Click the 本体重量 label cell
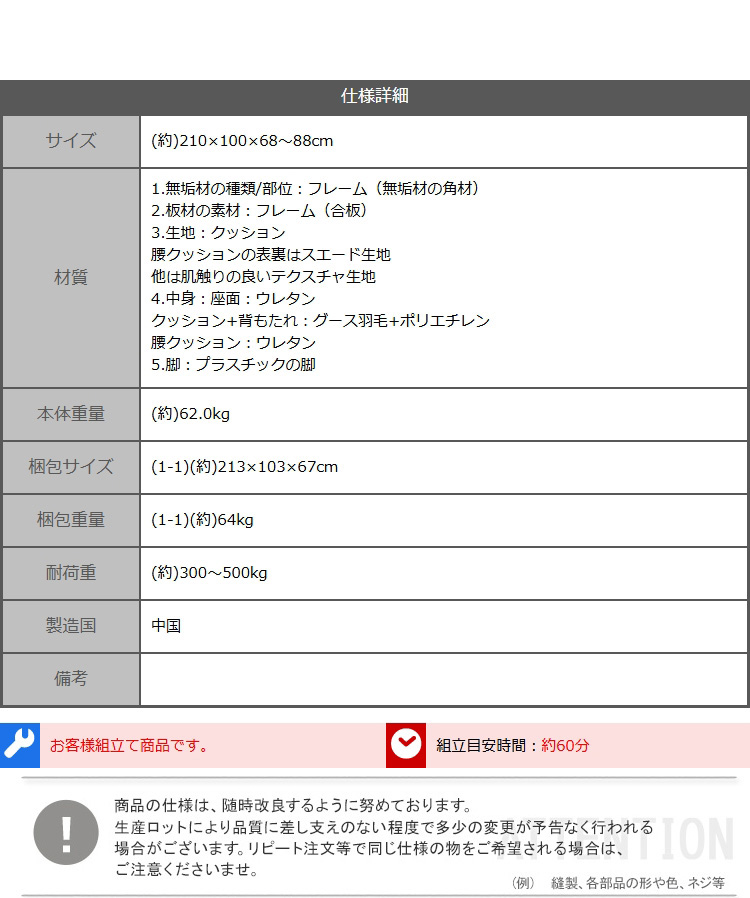 [x=71, y=414]
